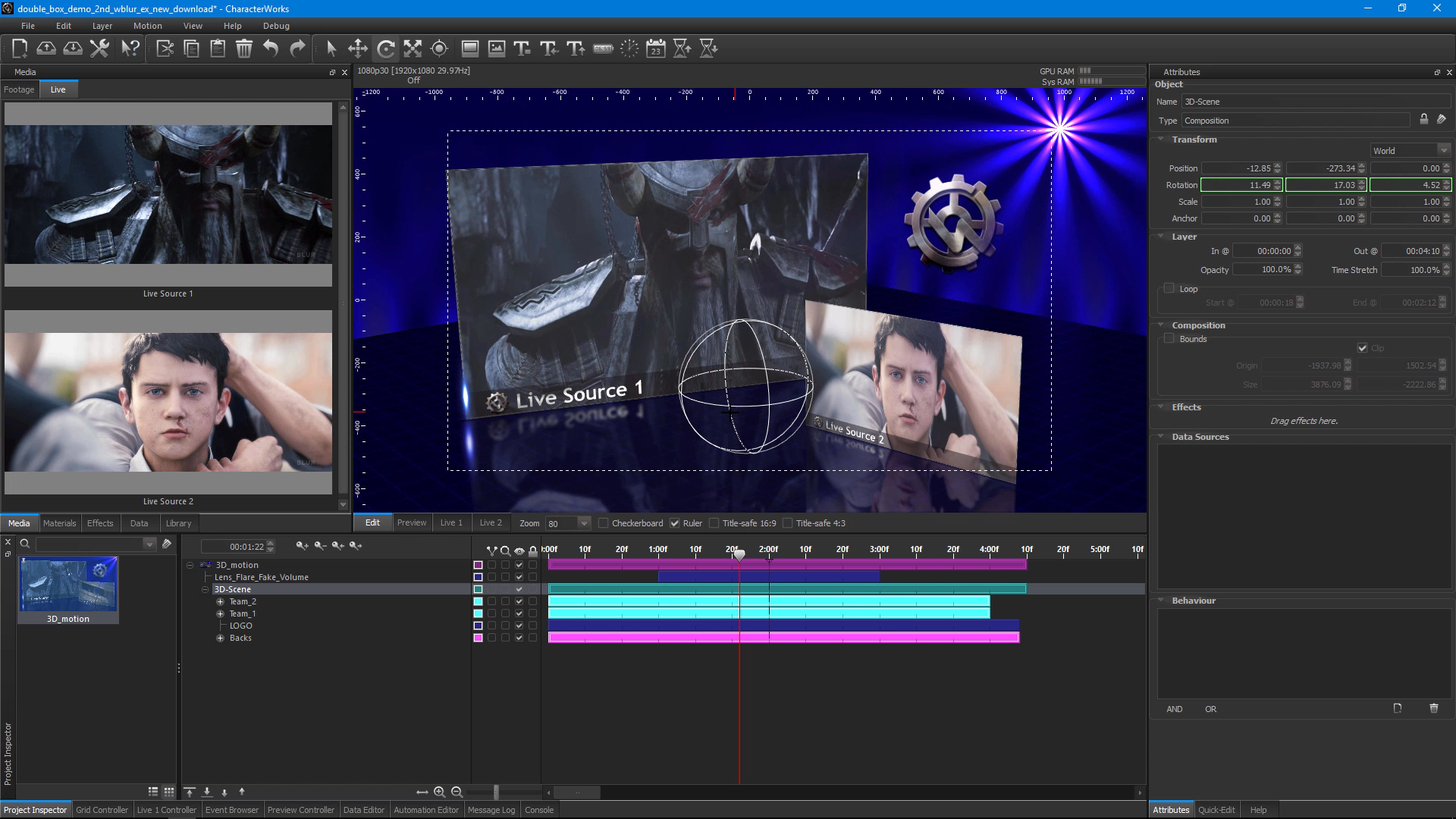Uncheck the Ruler checkbox
Screen dimensions: 1456x819
[675, 523]
